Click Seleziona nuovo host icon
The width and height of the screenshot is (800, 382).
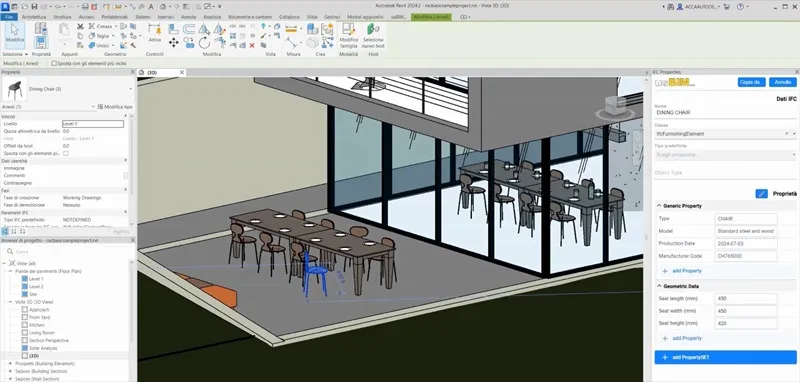(372, 35)
